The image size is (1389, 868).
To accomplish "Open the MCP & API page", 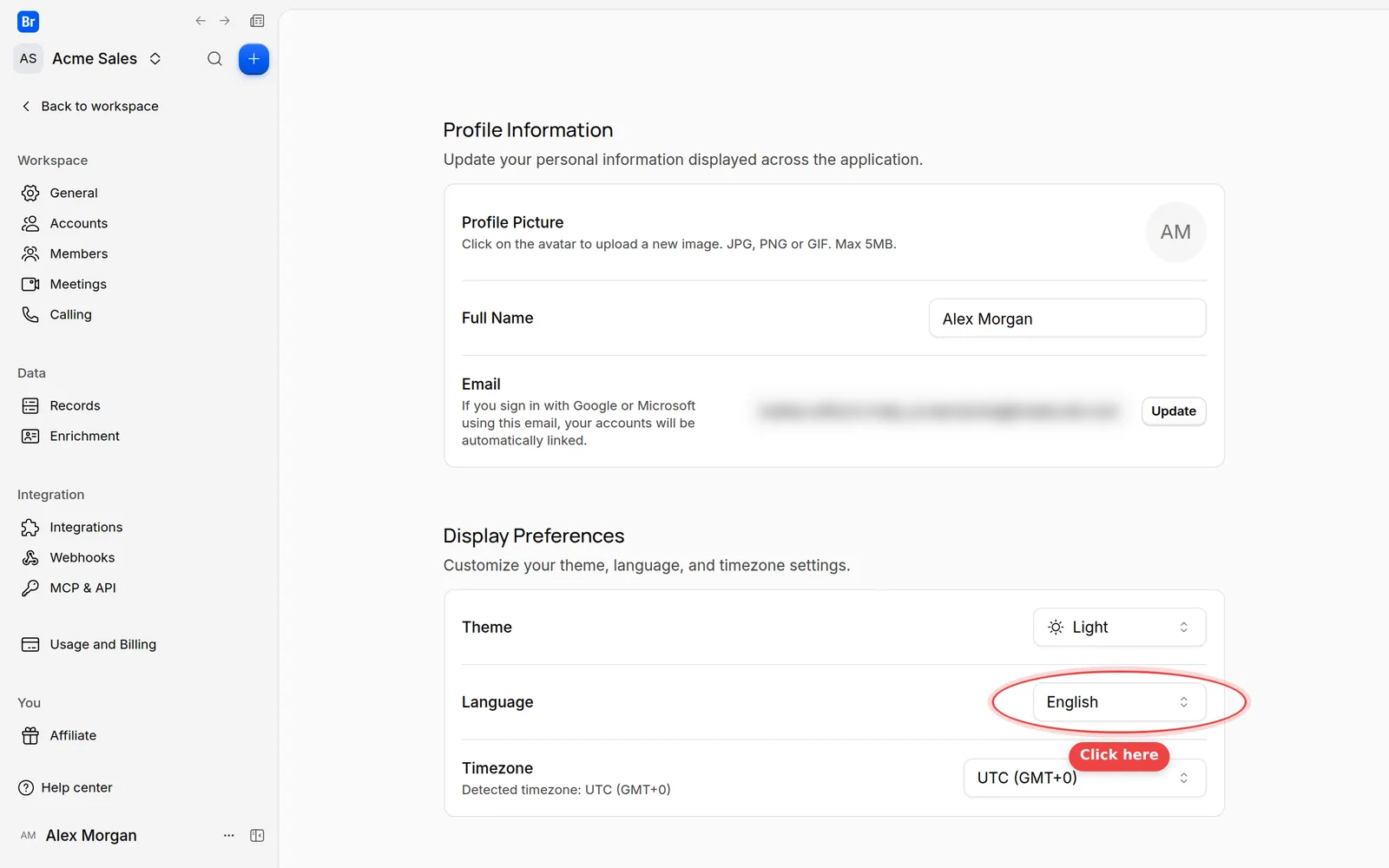I will (82, 588).
